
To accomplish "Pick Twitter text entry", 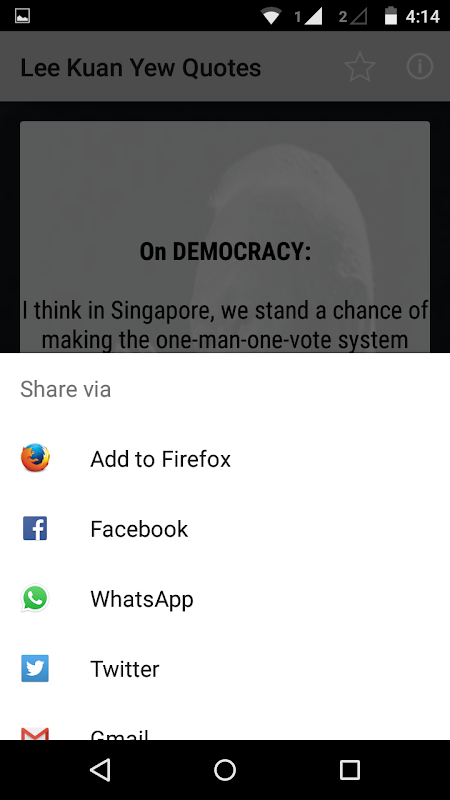I will click(124, 669).
